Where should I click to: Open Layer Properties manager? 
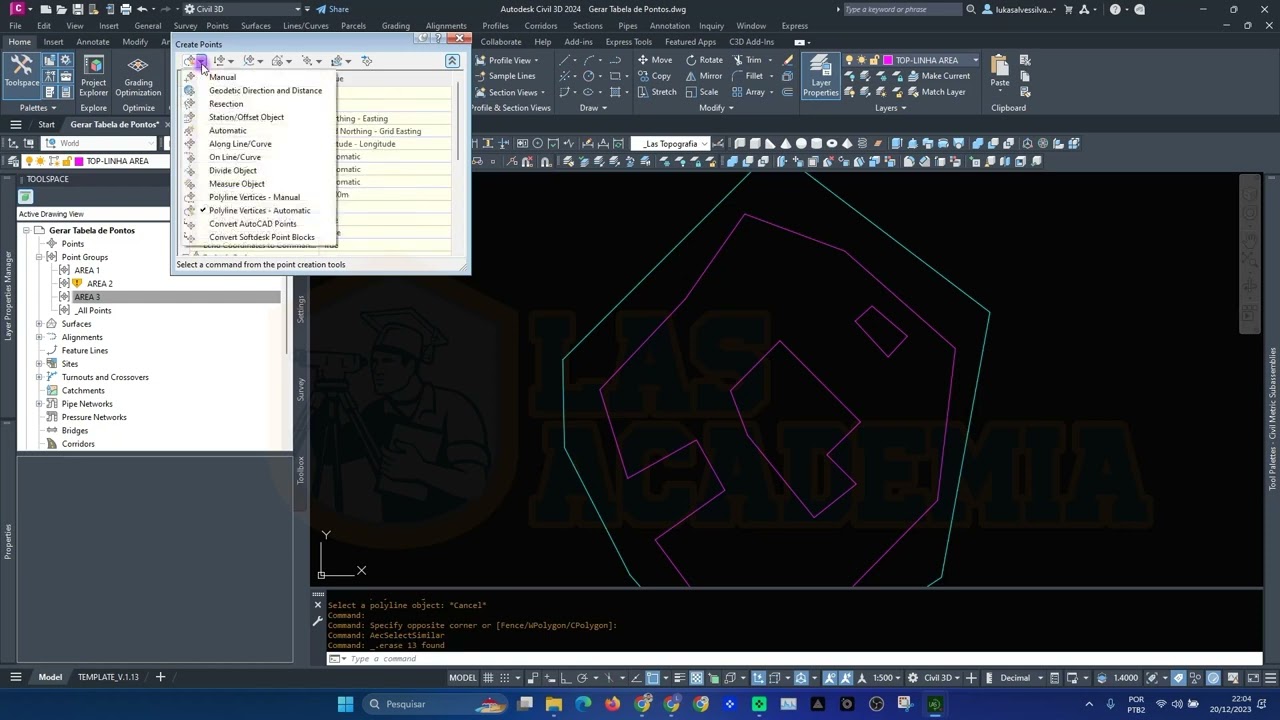[x=820, y=76]
